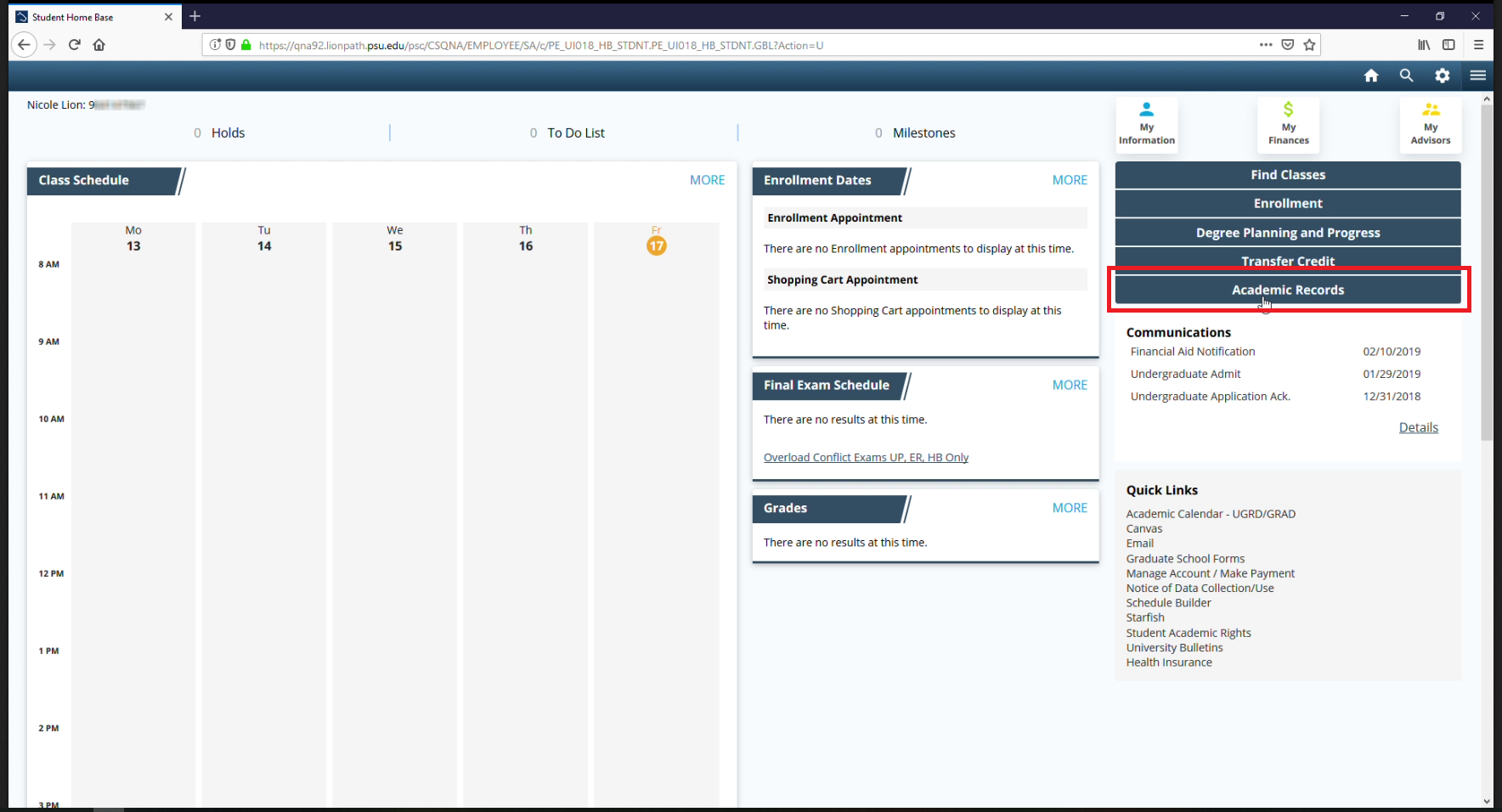Click the Enrollment button
This screenshot has height=812, width=1502.
[x=1288, y=204]
